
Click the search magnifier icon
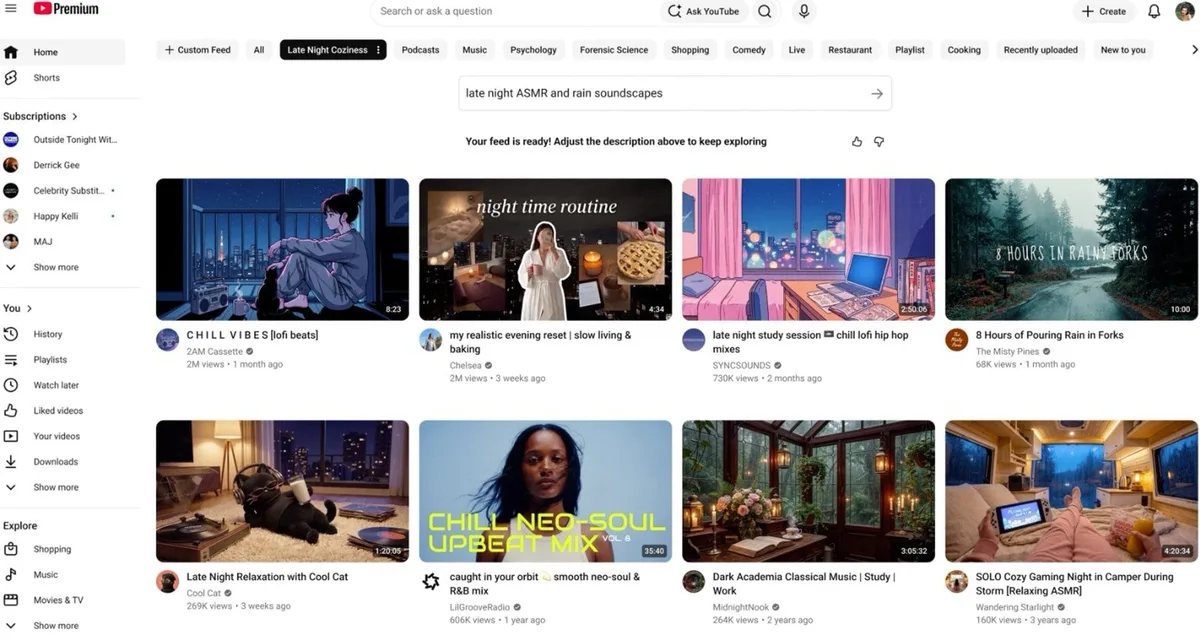764,11
